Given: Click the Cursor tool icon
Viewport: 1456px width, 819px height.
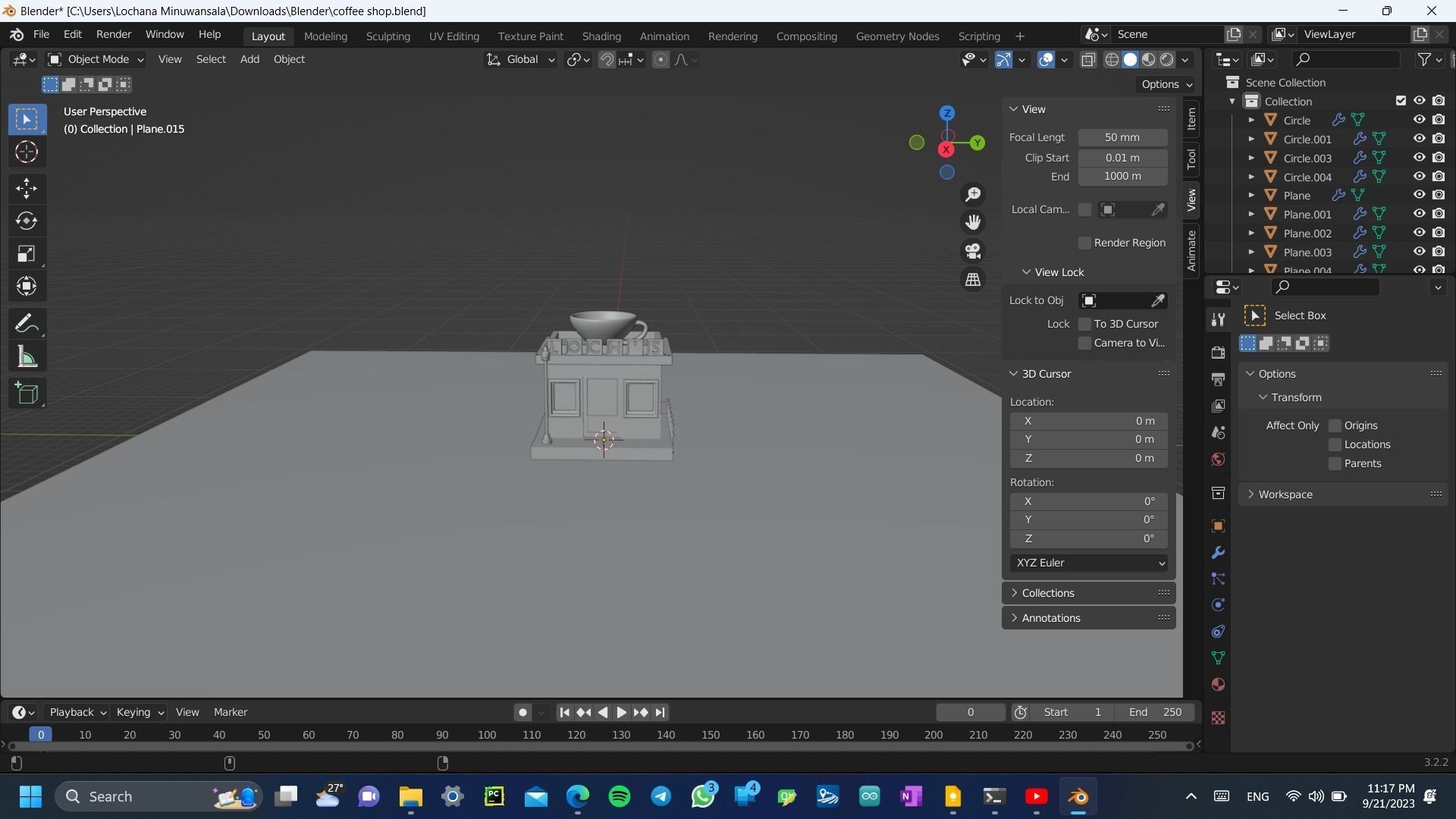Looking at the screenshot, I should click(27, 152).
